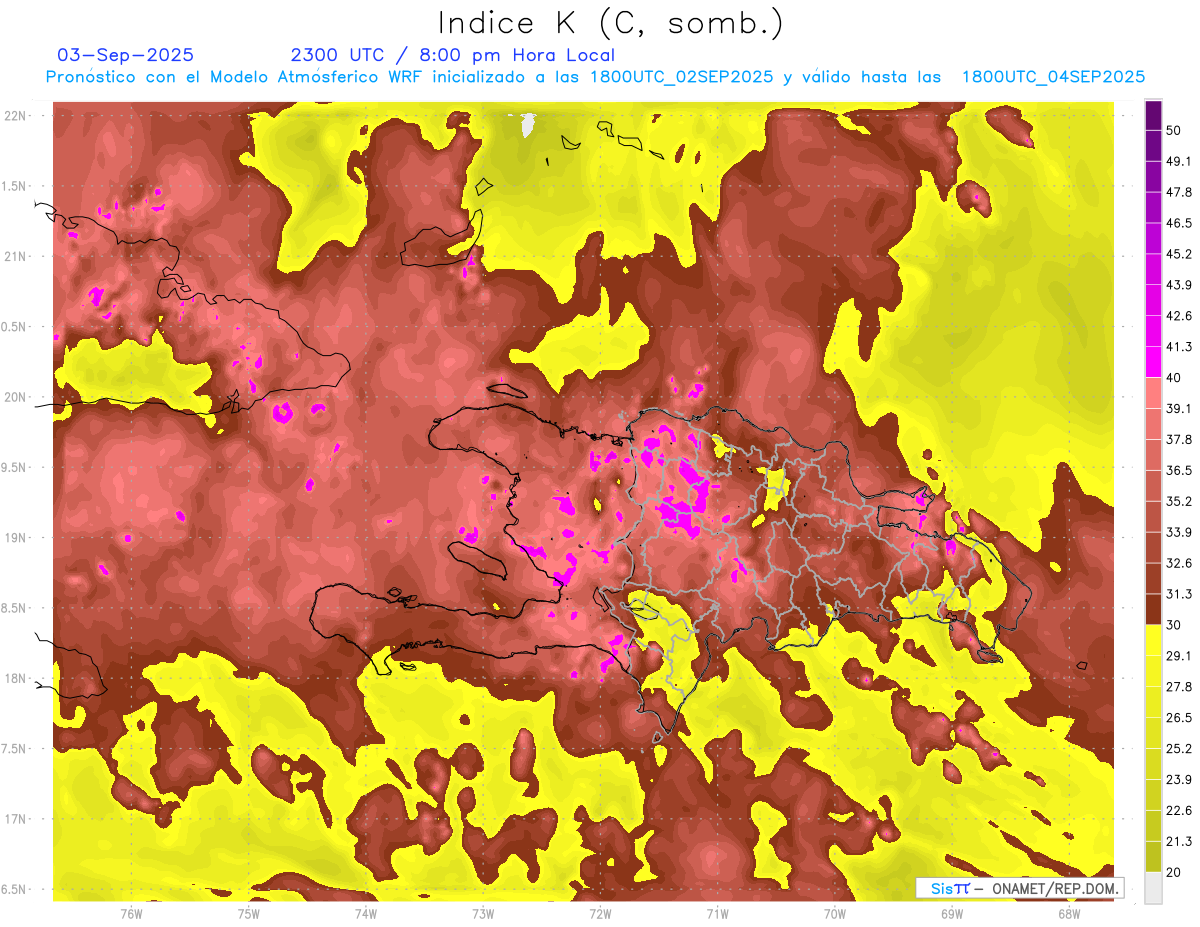Click the colorbar label "49.1"
Image resolution: width=1200 pixels, height=927 pixels.
[1179, 161]
